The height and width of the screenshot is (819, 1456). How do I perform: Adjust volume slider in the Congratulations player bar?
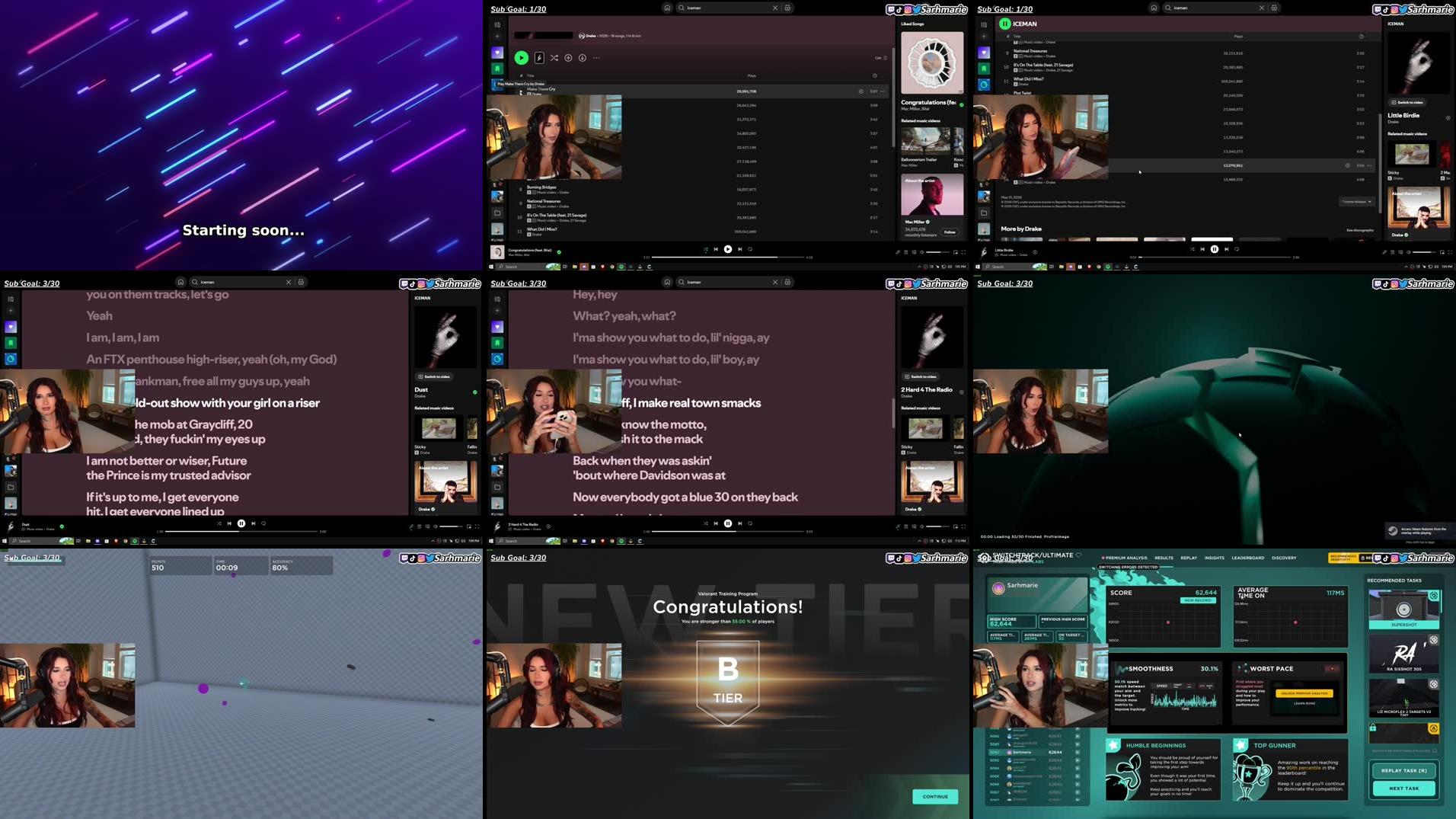click(x=937, y=252)
